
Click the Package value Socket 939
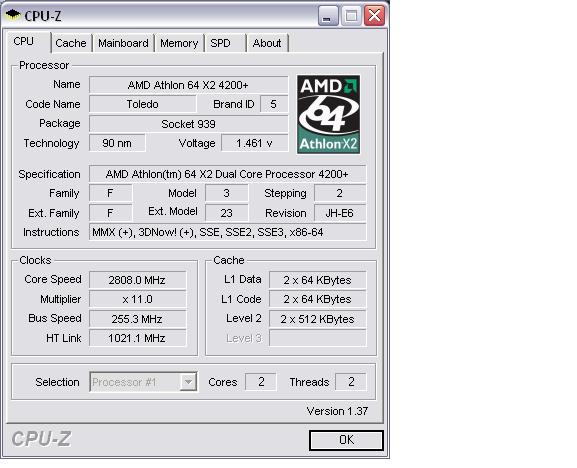[x=188, y=124]
